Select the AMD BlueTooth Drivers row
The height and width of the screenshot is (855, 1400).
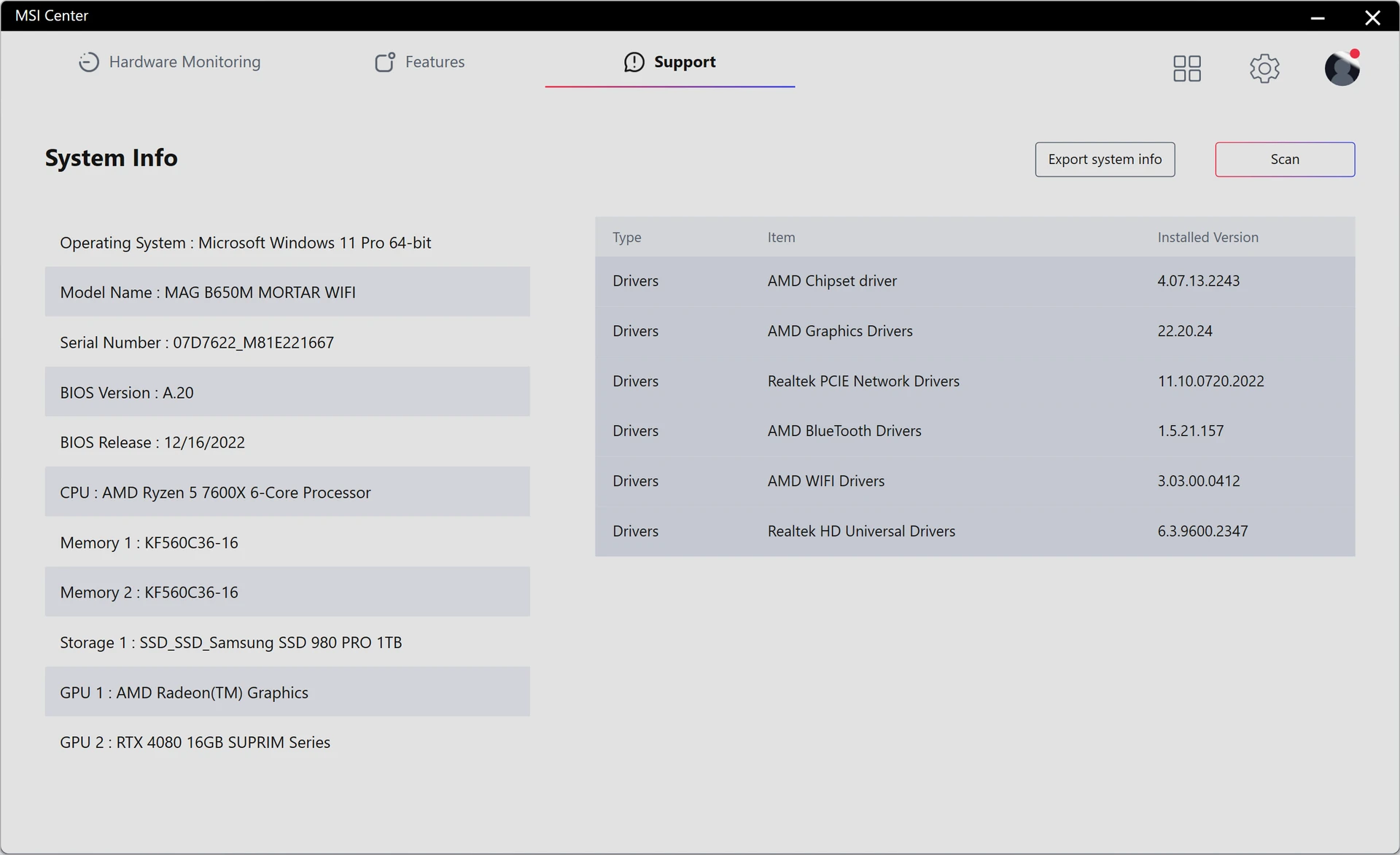pos(975,431)
